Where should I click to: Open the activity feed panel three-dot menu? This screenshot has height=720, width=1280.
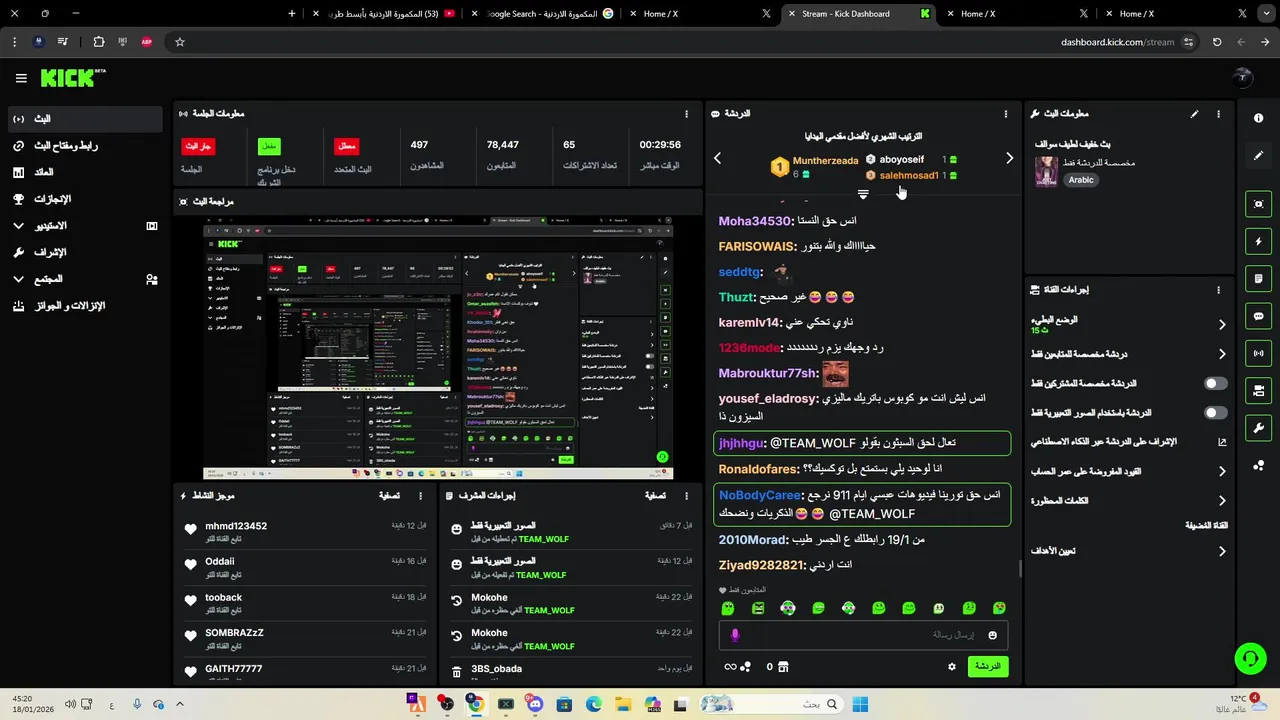pos(420,495)
